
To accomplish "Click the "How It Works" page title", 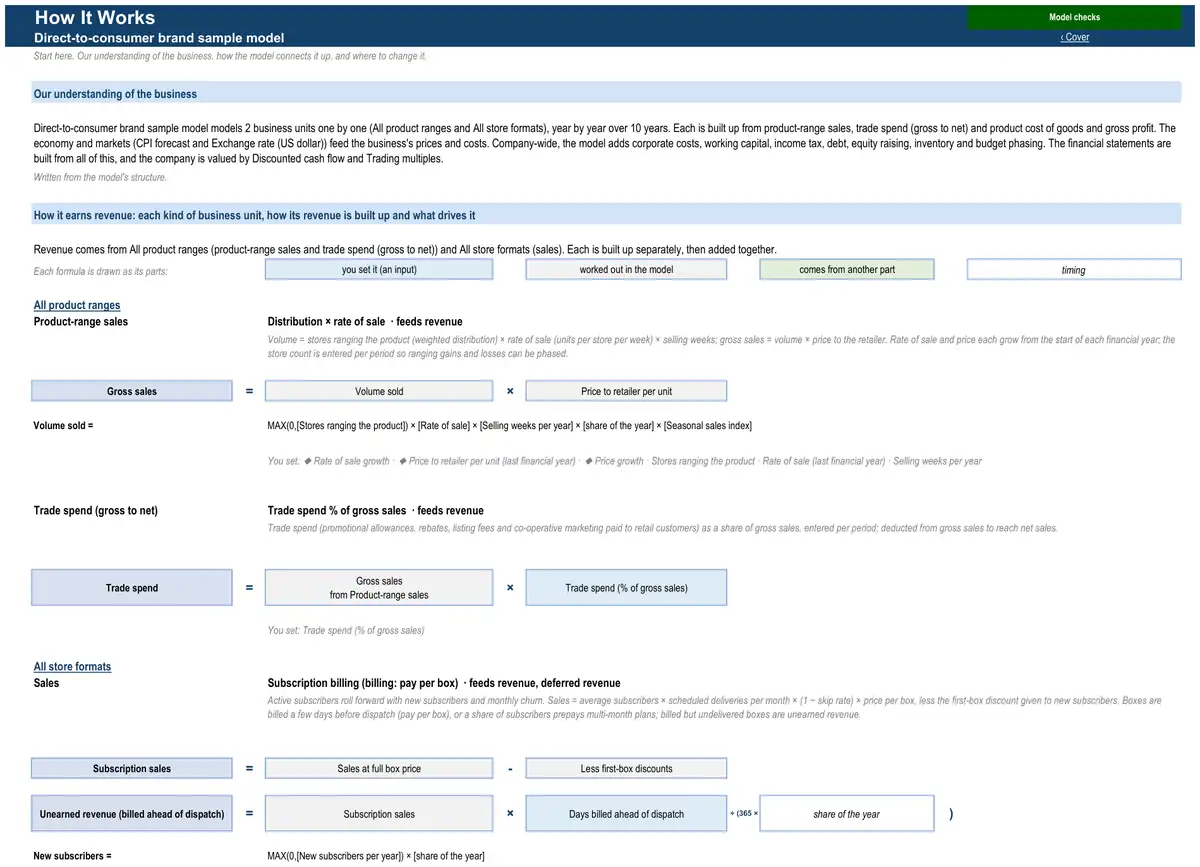I will pyautogui.click(x=95, y=17).
